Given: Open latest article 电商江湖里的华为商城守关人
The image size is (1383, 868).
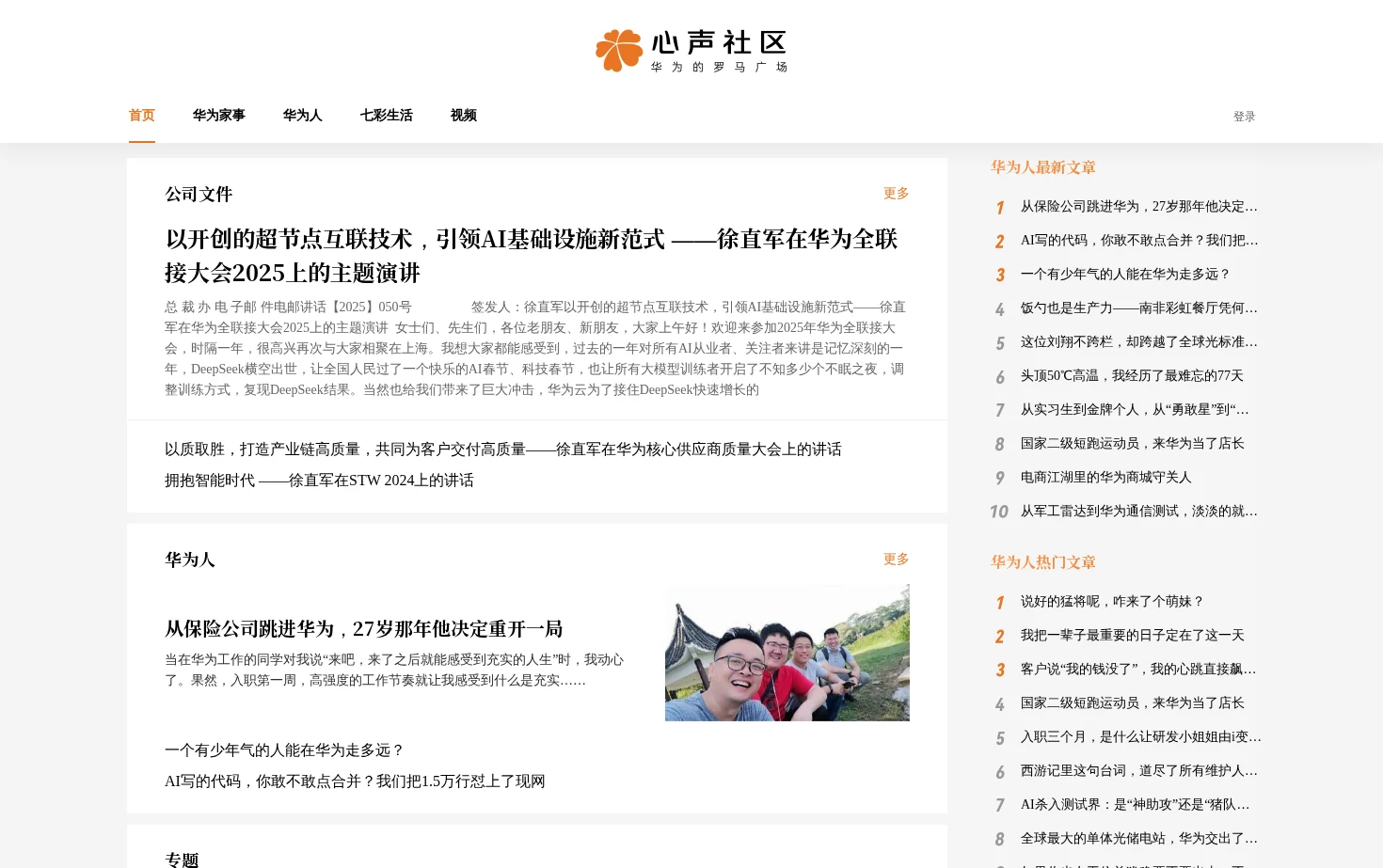Looking at the screenshot, I should tap(1106, 478).
